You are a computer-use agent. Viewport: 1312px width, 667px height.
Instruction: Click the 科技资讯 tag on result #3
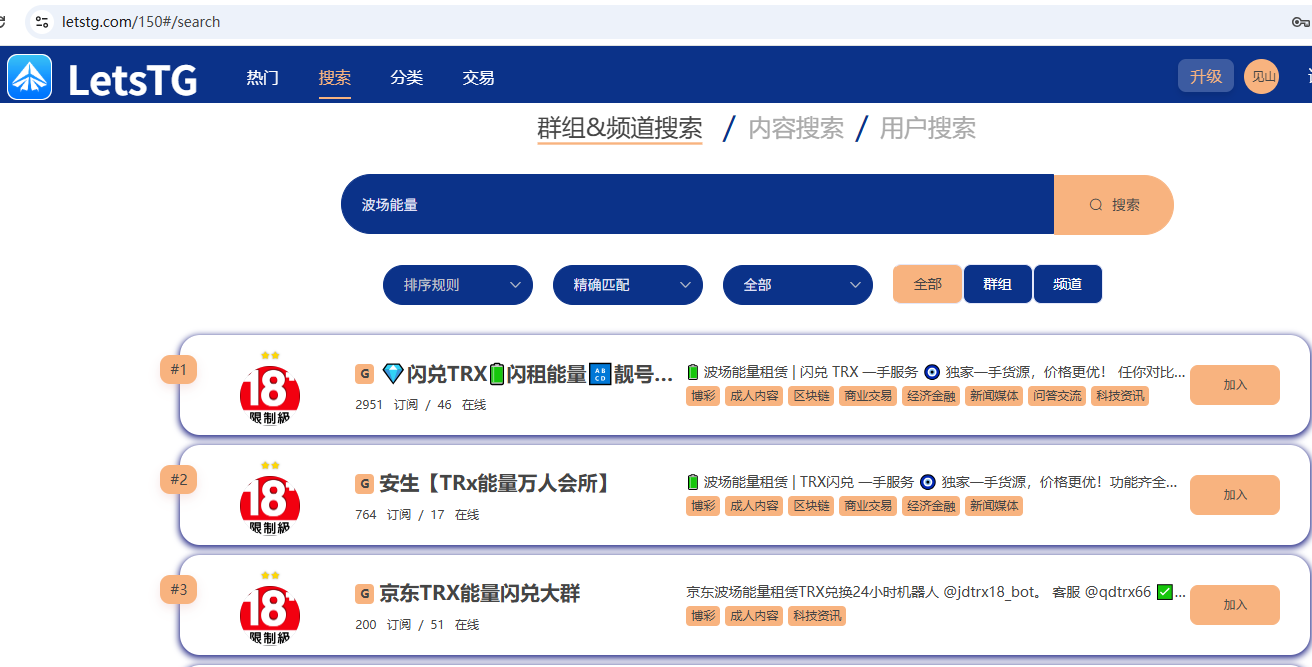tap(817, 616)
